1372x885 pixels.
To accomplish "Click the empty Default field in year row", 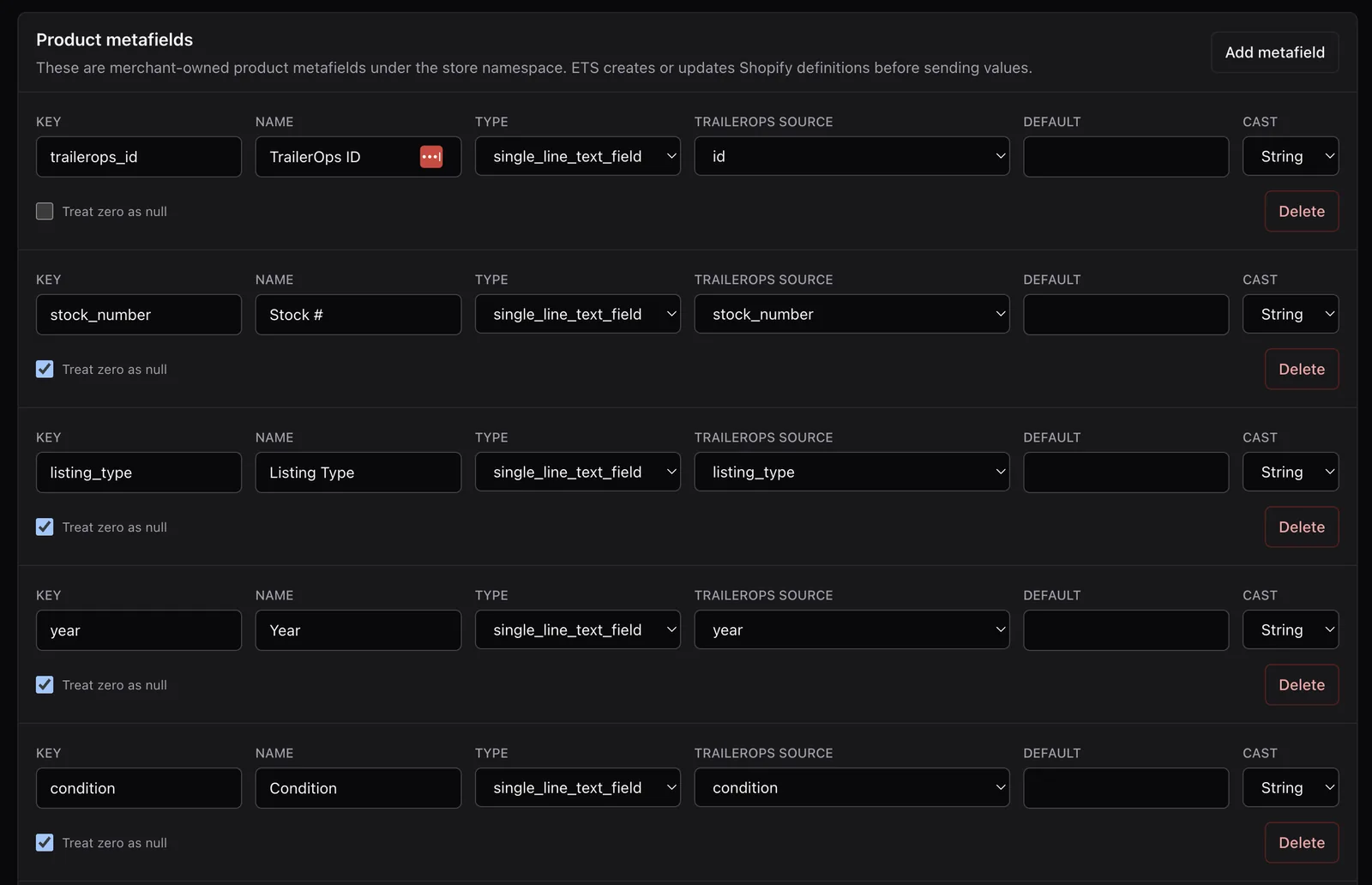I will coord(1126,630).
